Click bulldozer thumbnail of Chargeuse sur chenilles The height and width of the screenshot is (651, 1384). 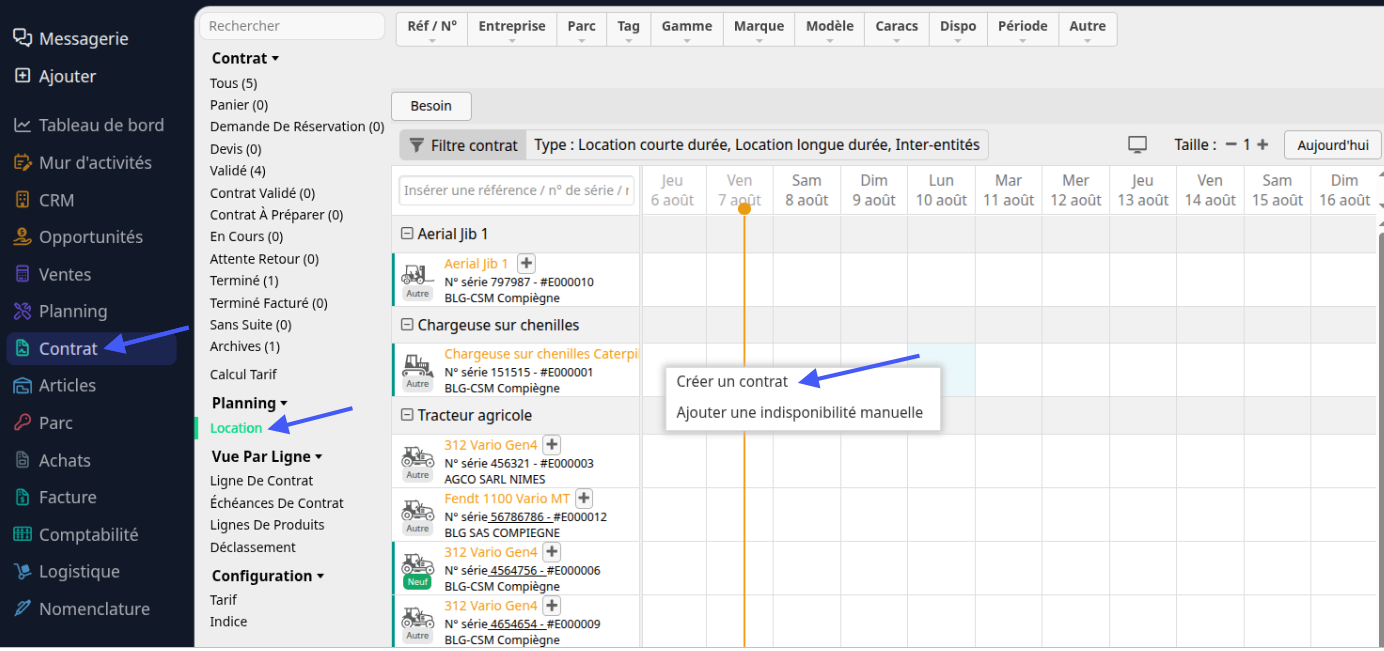[x=418, y=364]
